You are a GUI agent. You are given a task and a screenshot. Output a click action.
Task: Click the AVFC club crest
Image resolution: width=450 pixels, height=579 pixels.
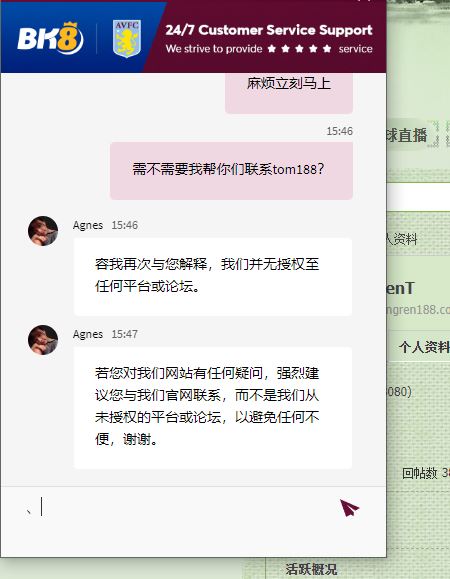(x=127, y=39)
